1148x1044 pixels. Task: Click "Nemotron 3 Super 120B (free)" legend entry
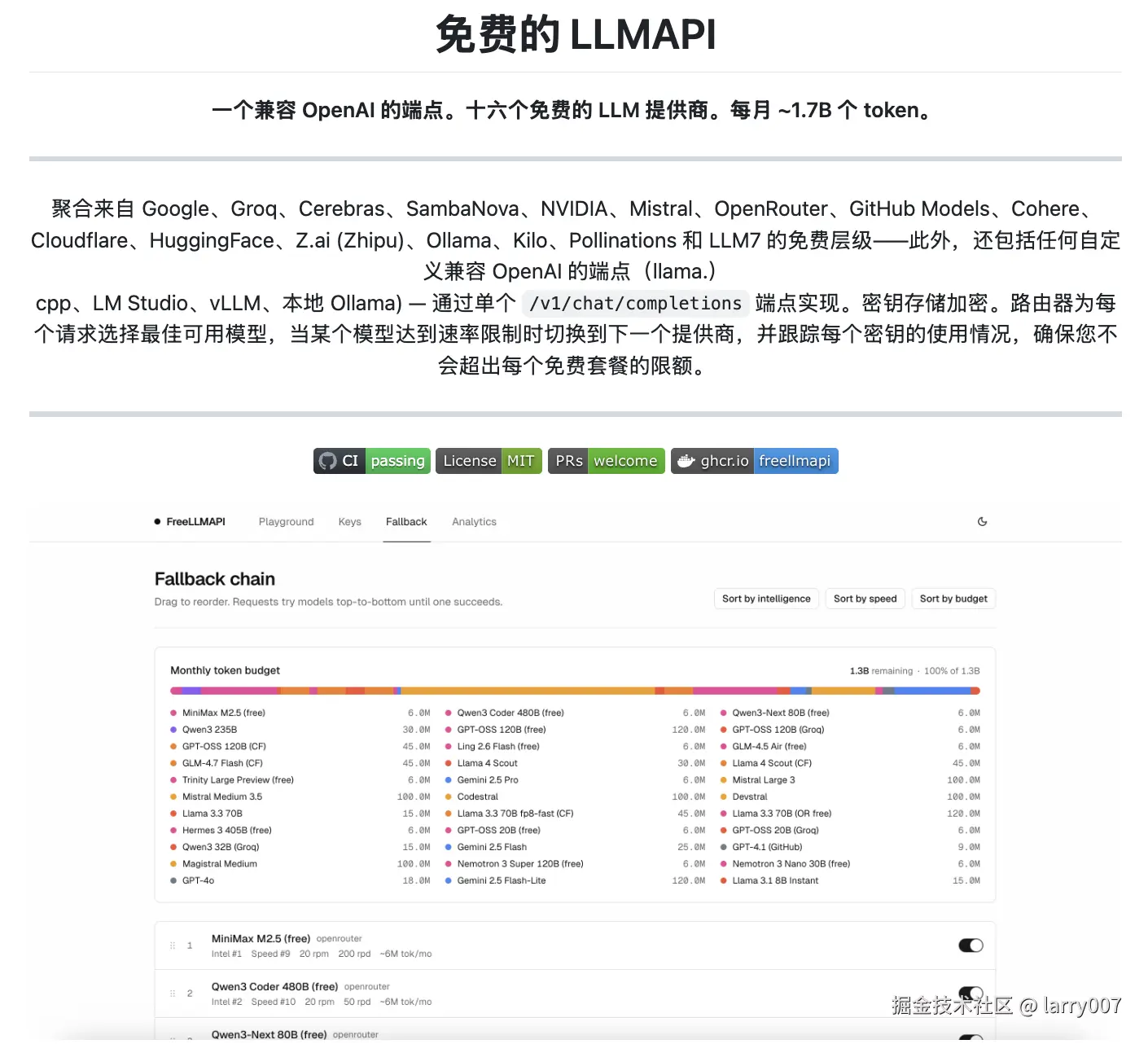pyautogui.click(x=520, y=864)
